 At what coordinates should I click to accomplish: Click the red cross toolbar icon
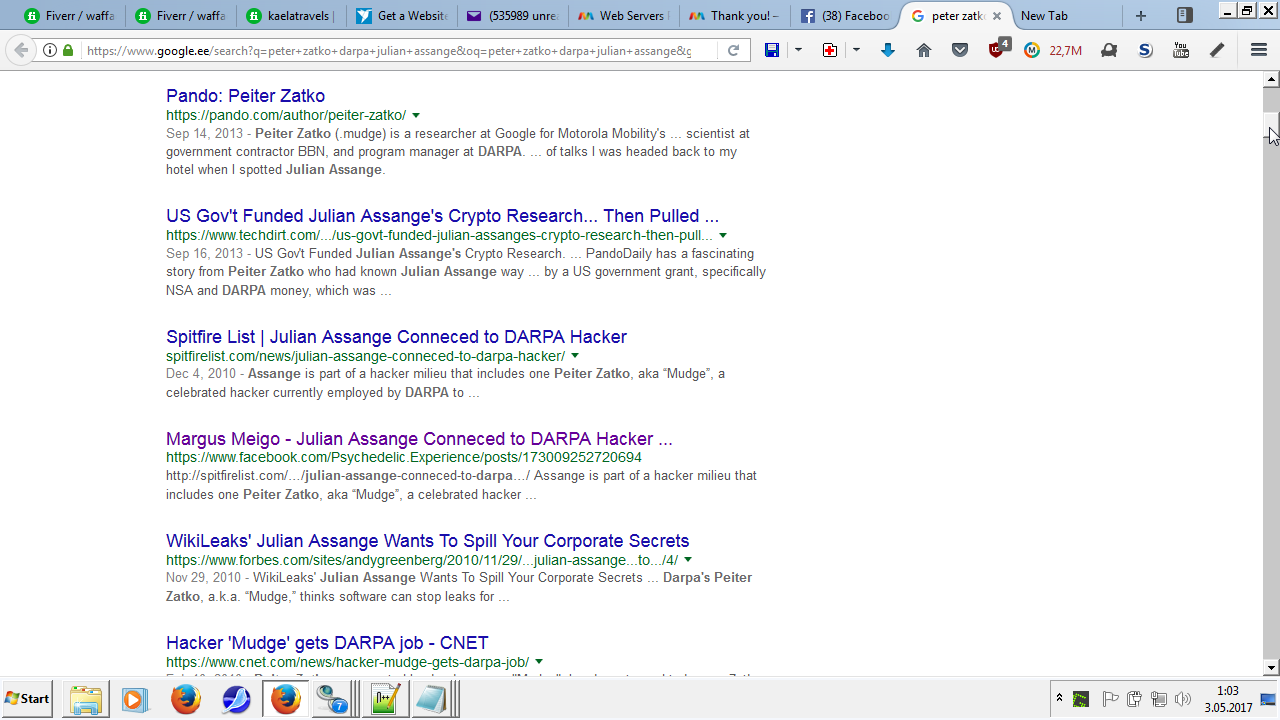pyautogui.click(x=830, y=50)
